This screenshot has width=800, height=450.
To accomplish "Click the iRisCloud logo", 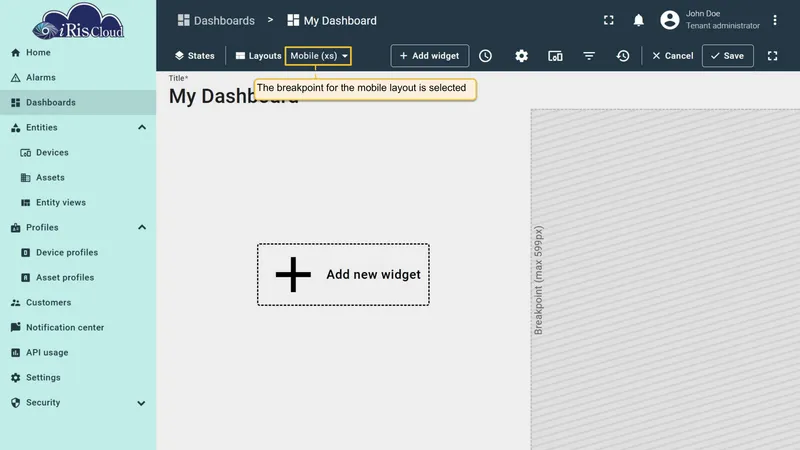I will pos(78,21).
